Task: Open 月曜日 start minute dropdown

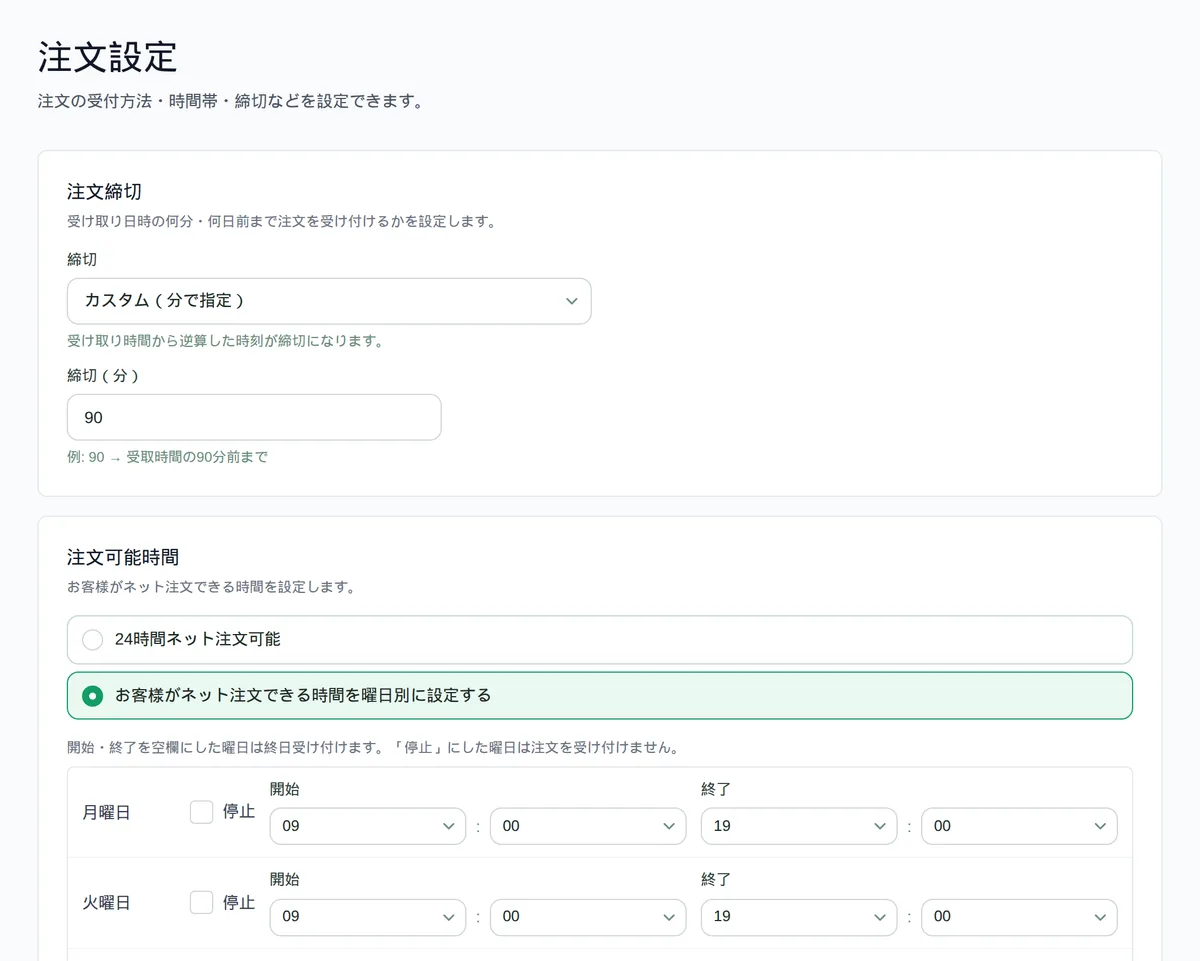Action: (x=588, y=826)
